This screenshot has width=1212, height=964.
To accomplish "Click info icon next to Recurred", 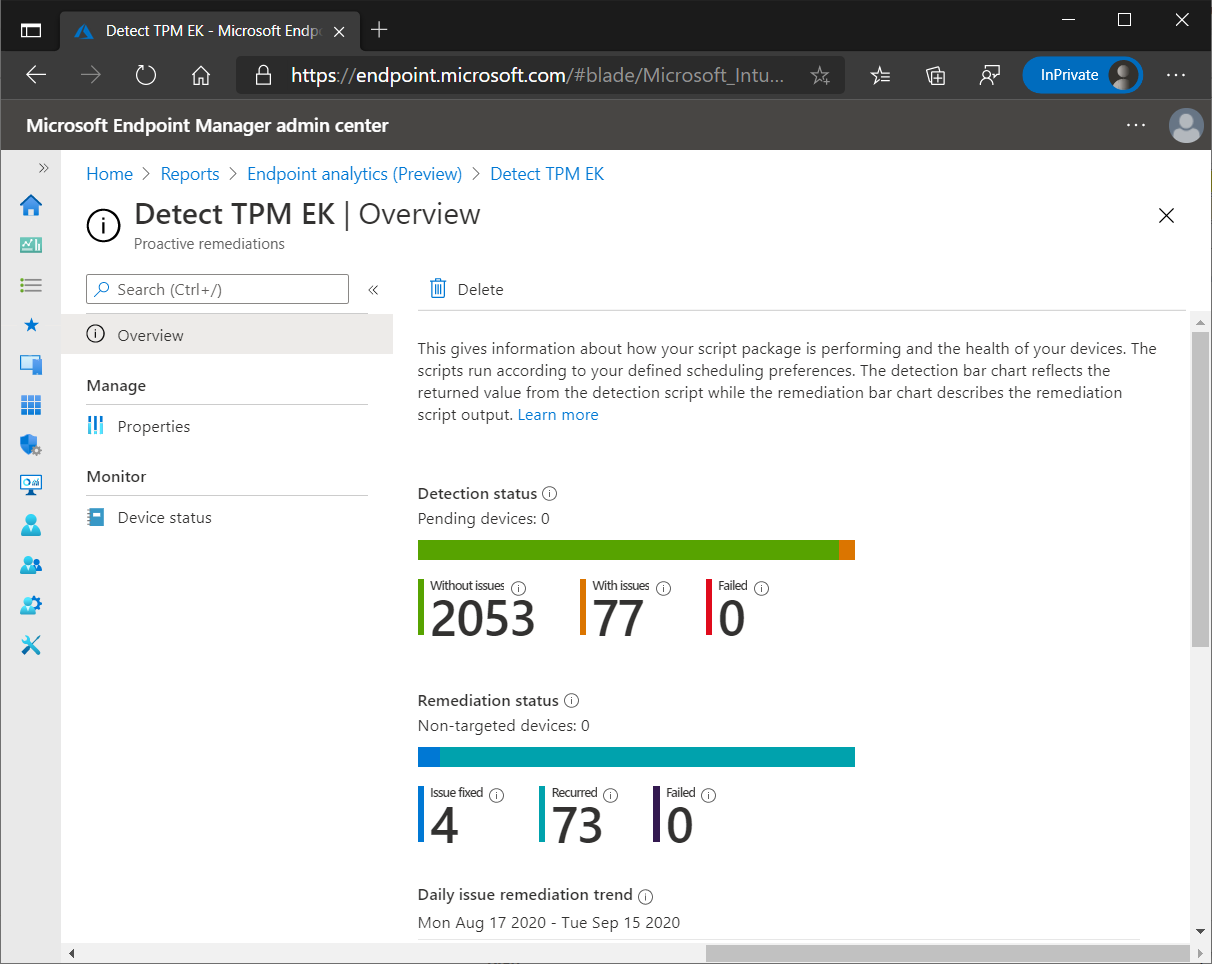I will (x=611, y=795).
